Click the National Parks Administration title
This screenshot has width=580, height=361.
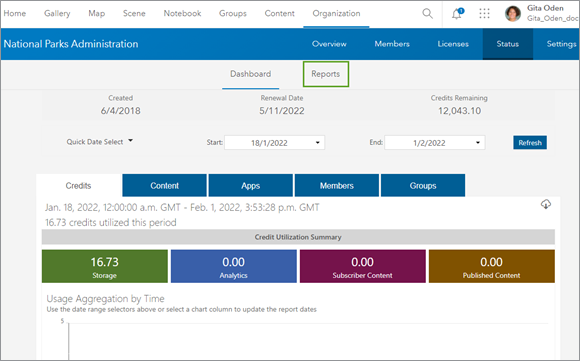[71, 44]
